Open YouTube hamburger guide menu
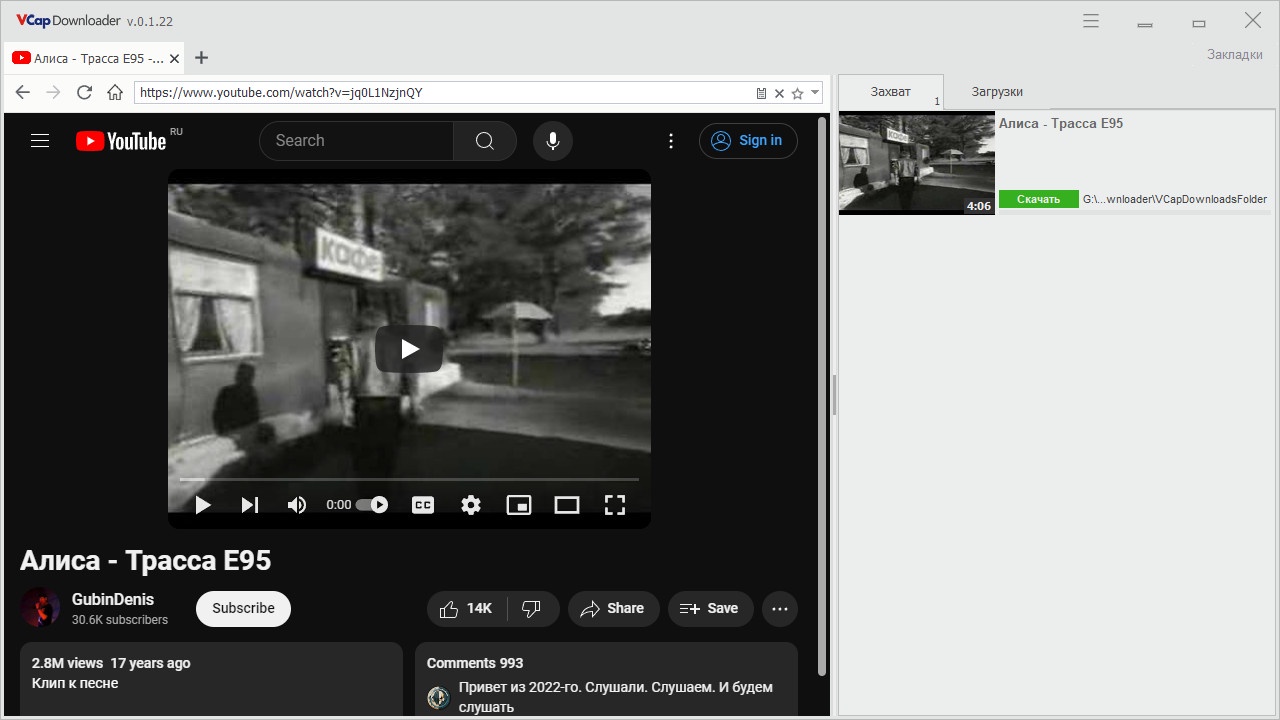The width and height of the screenshot is (1280, 720). click(40, 141)
